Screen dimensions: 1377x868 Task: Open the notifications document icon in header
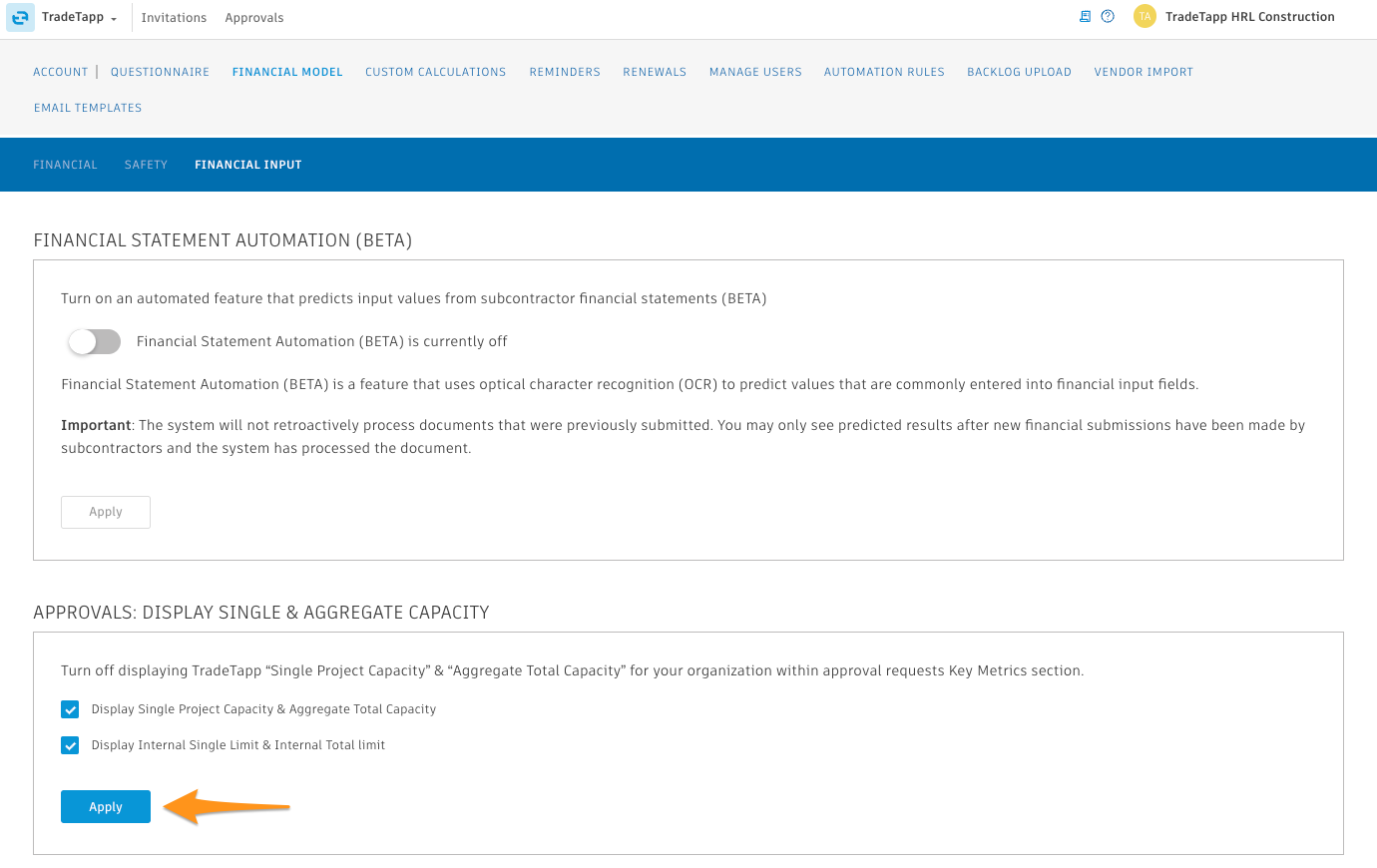pos(1085,17)
